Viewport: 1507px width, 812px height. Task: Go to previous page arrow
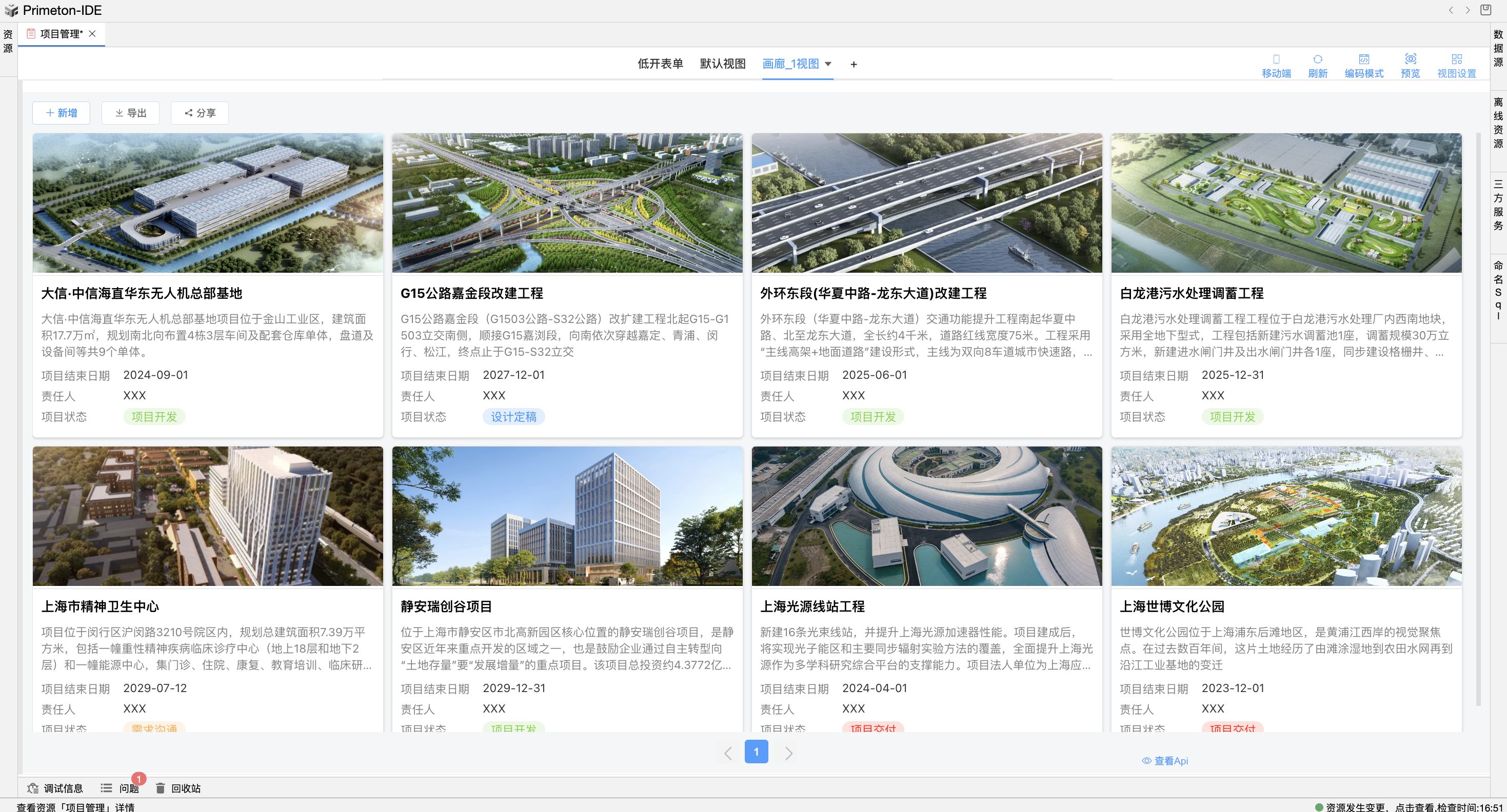pos(728,753)
